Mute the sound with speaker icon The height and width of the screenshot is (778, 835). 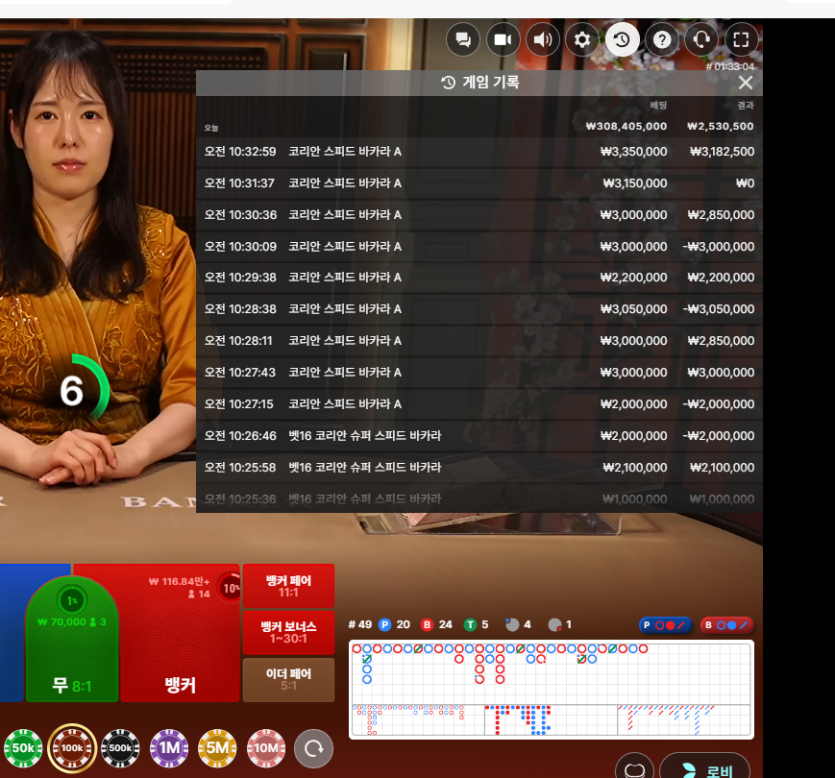point(543,39)
